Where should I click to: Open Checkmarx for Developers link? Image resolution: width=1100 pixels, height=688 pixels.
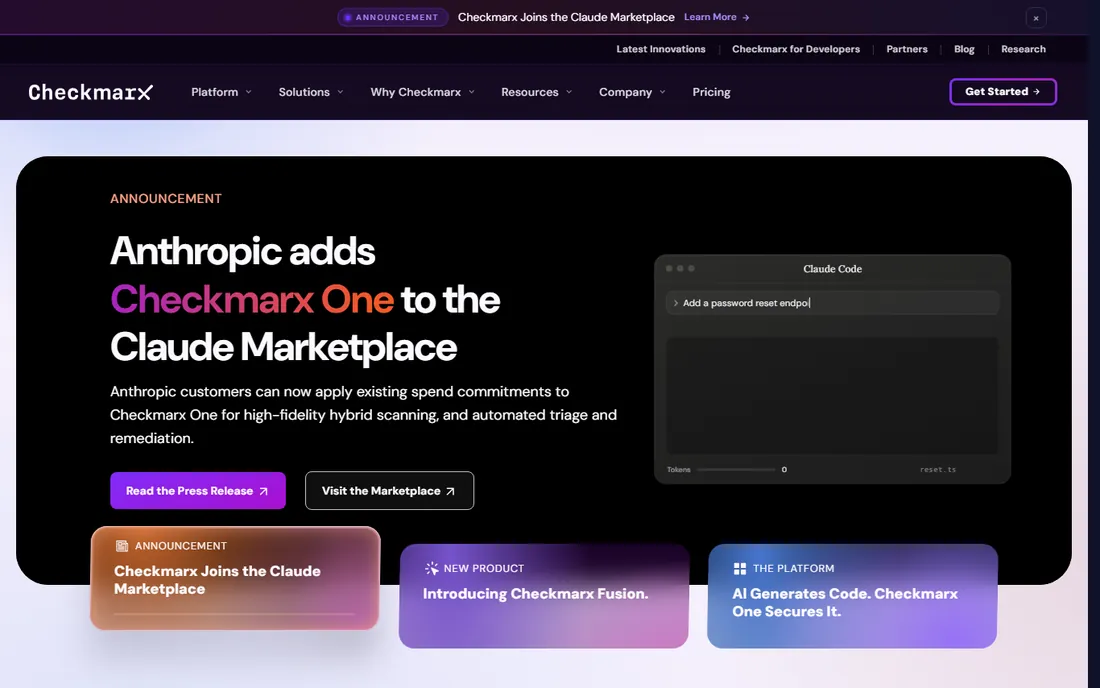796,49
